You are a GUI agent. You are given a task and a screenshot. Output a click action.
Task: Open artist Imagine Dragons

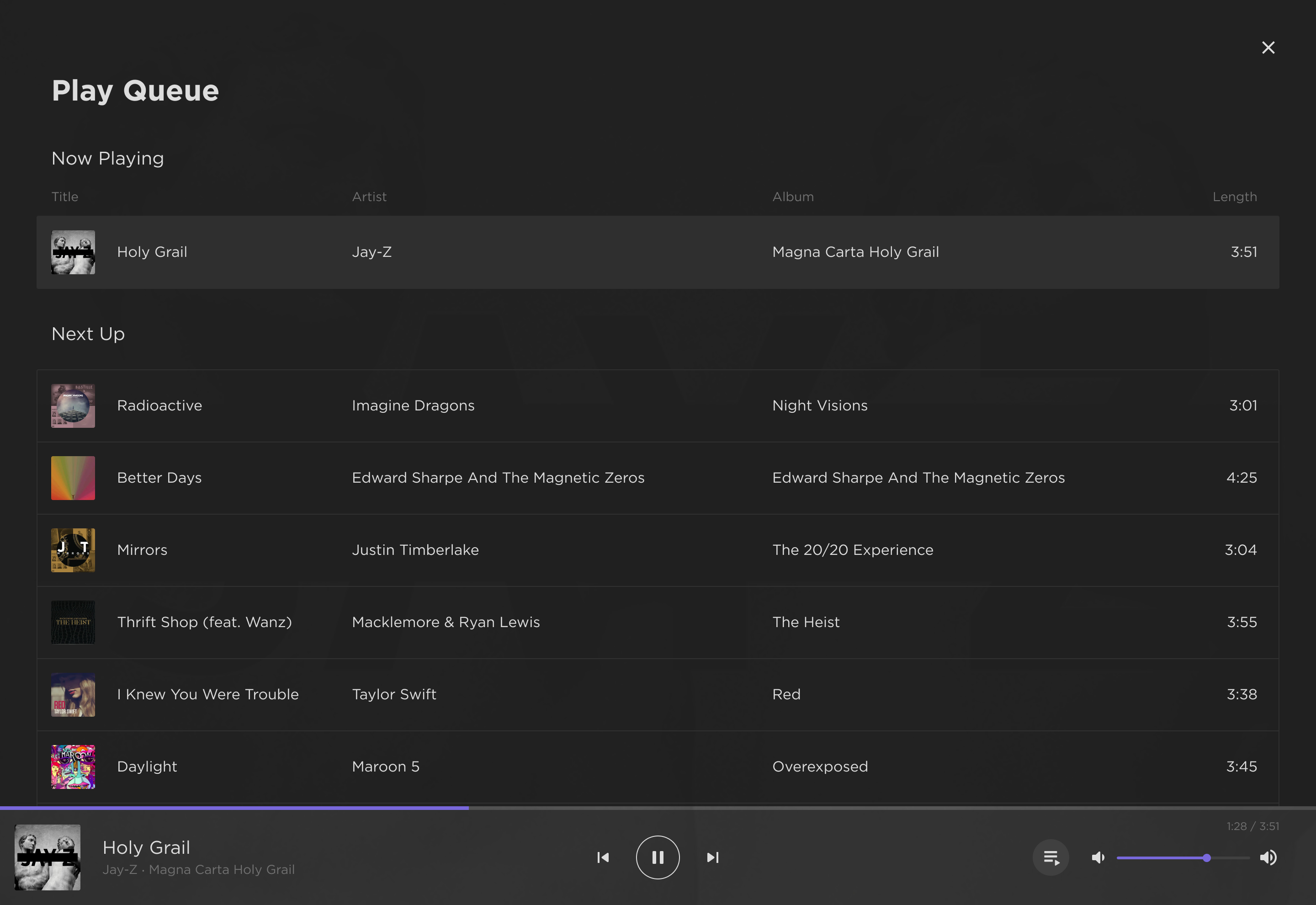tap(413, 405)
